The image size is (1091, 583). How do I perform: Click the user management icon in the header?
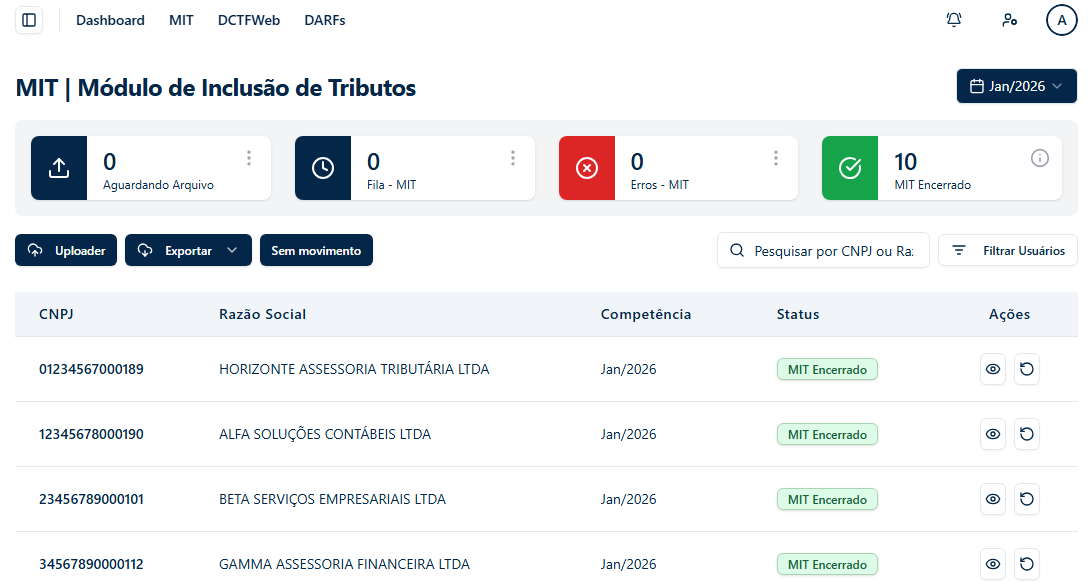[1010, 19]
